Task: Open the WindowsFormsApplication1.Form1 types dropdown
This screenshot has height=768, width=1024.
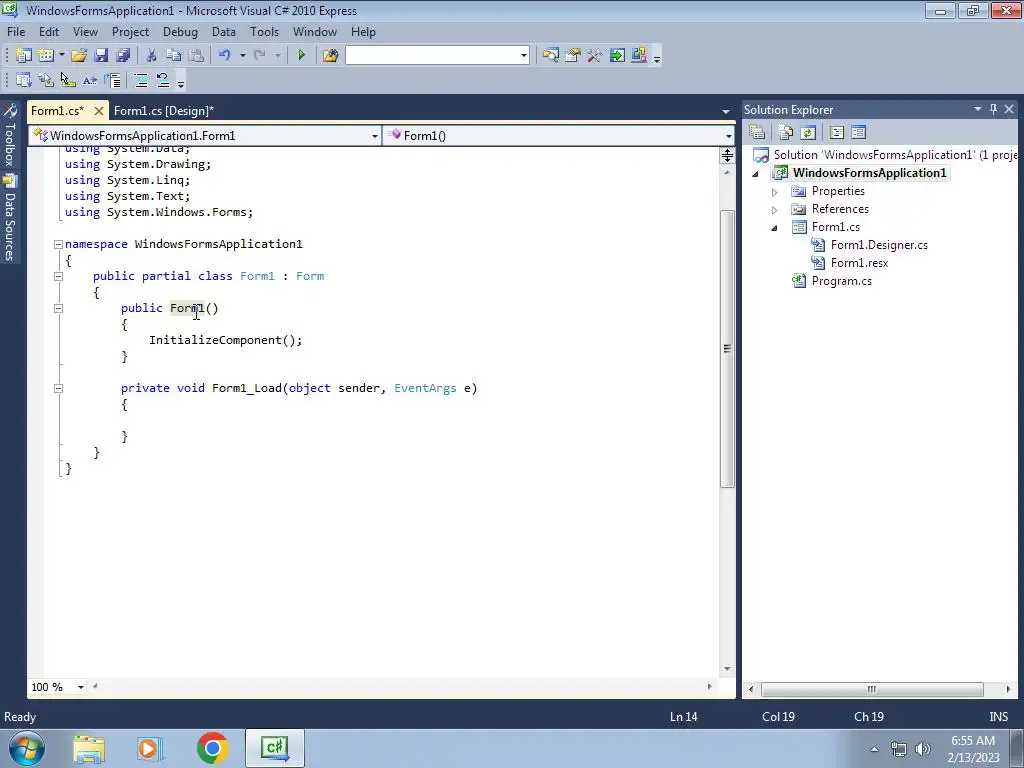Action: [x=375, y=136]
